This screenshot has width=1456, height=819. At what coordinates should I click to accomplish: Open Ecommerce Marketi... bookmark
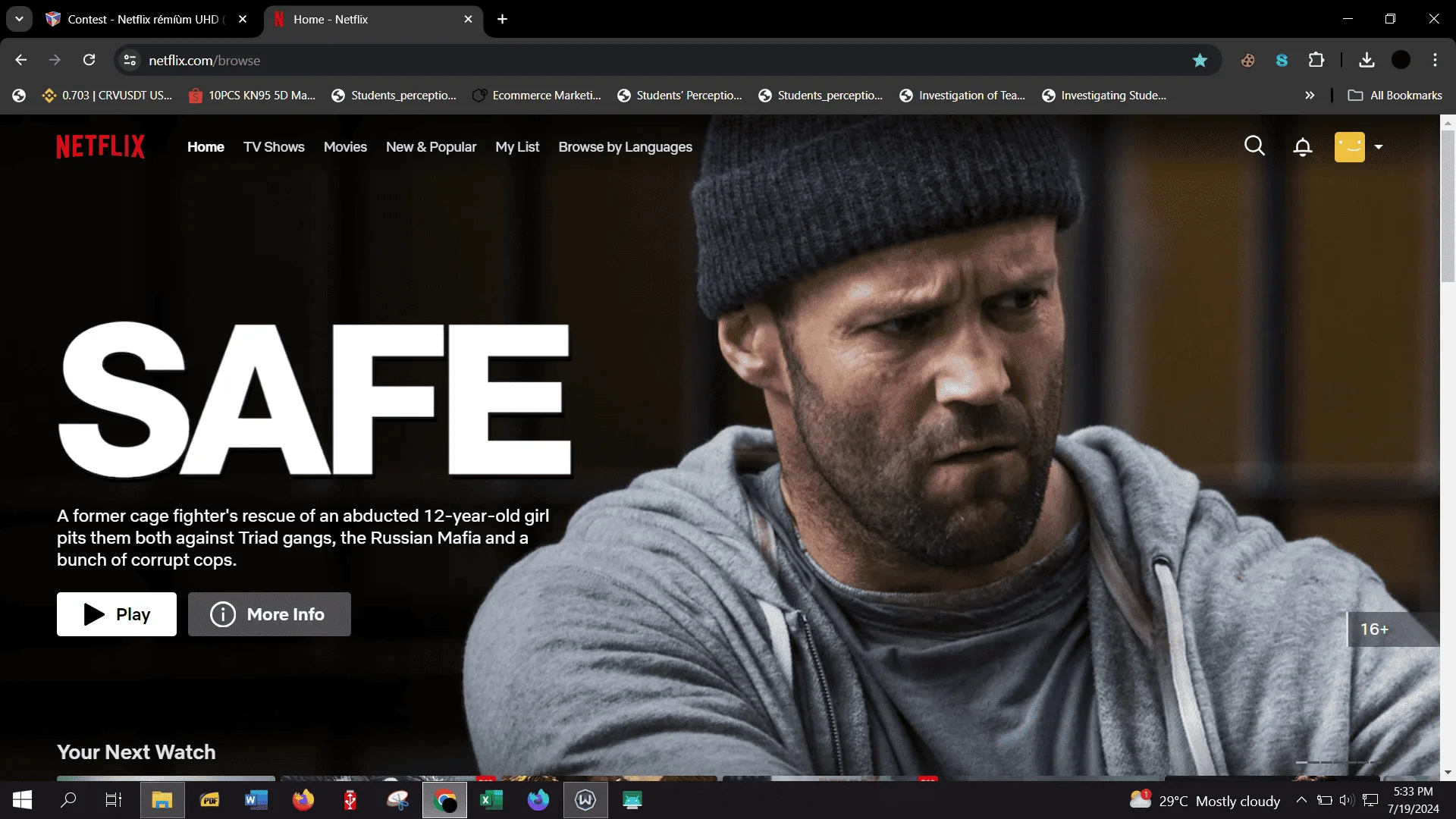[x=536, y=96]
